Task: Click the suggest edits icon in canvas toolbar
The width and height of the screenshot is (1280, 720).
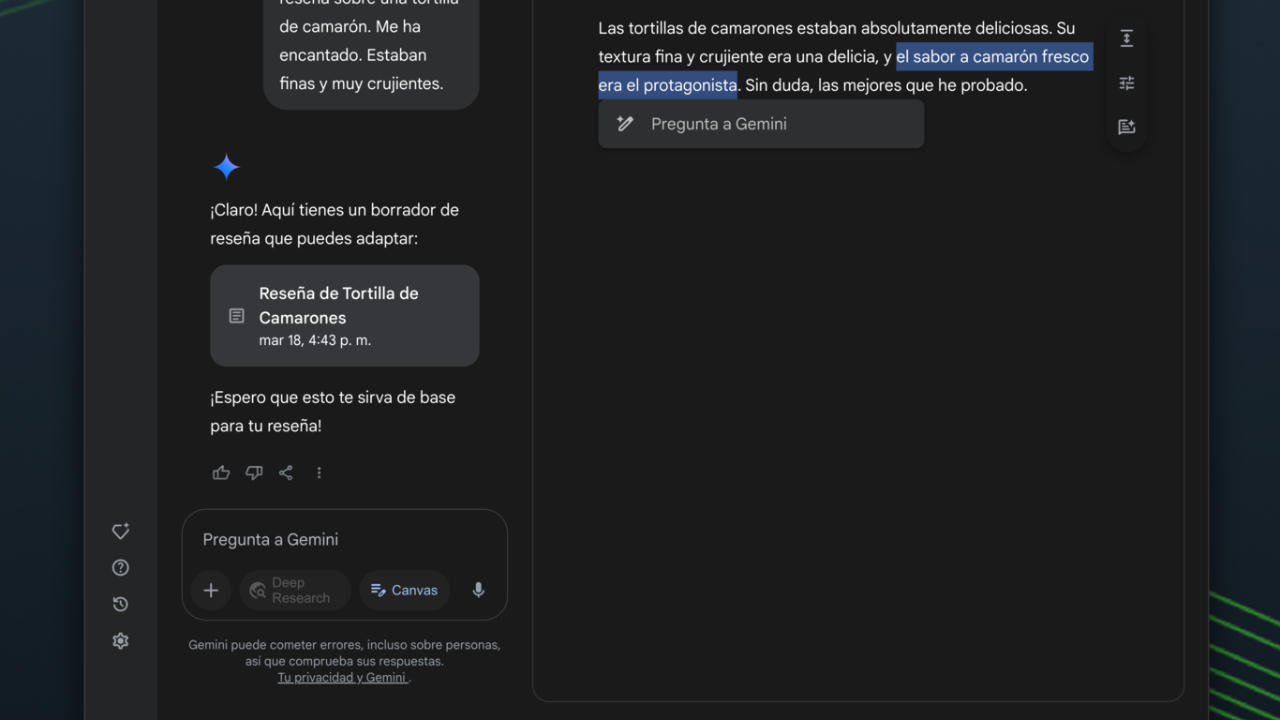Action: (1127, 127)
